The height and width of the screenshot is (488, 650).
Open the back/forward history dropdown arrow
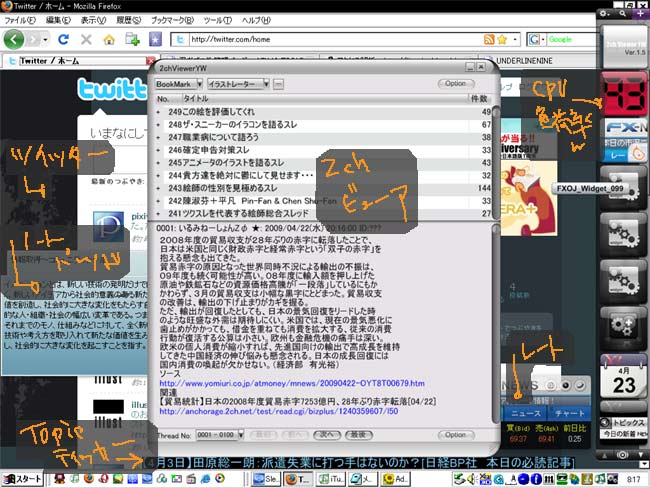[46, 39]
